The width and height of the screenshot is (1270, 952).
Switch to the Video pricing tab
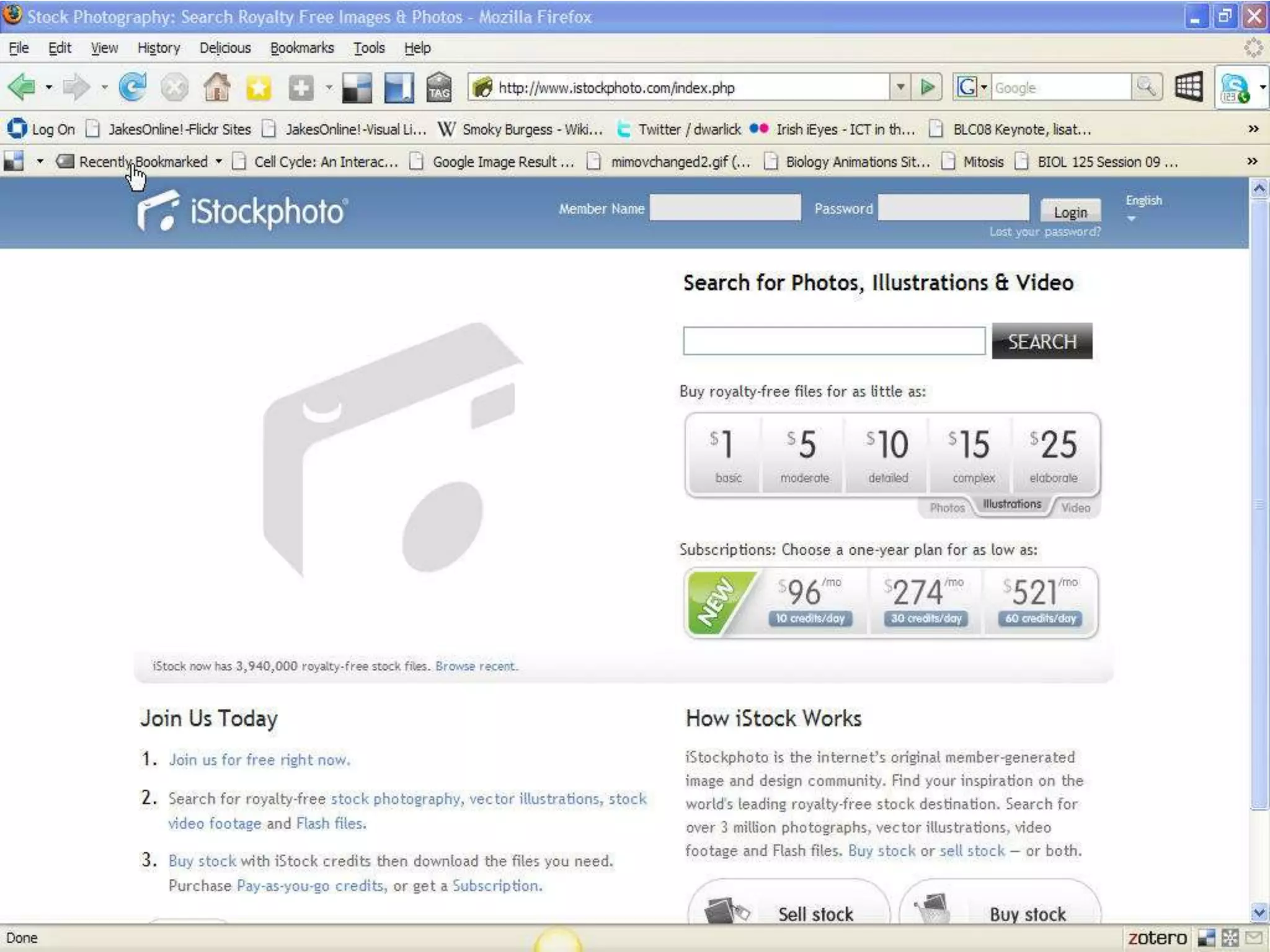(x=1075, y=508)
